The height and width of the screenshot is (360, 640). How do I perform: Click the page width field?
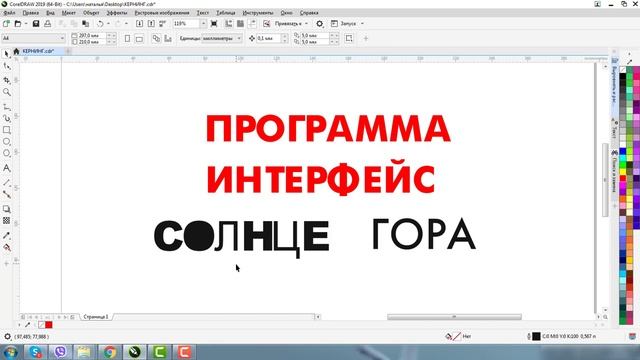tap(91, 36)
